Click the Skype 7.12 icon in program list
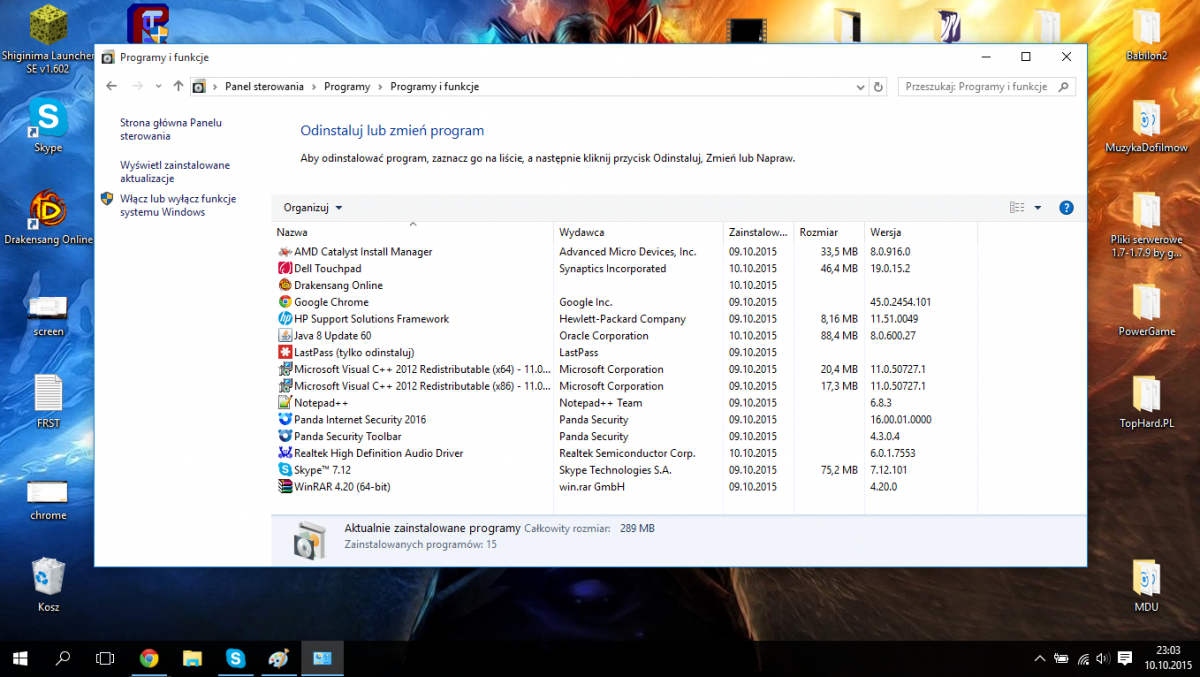 (285, 470)
